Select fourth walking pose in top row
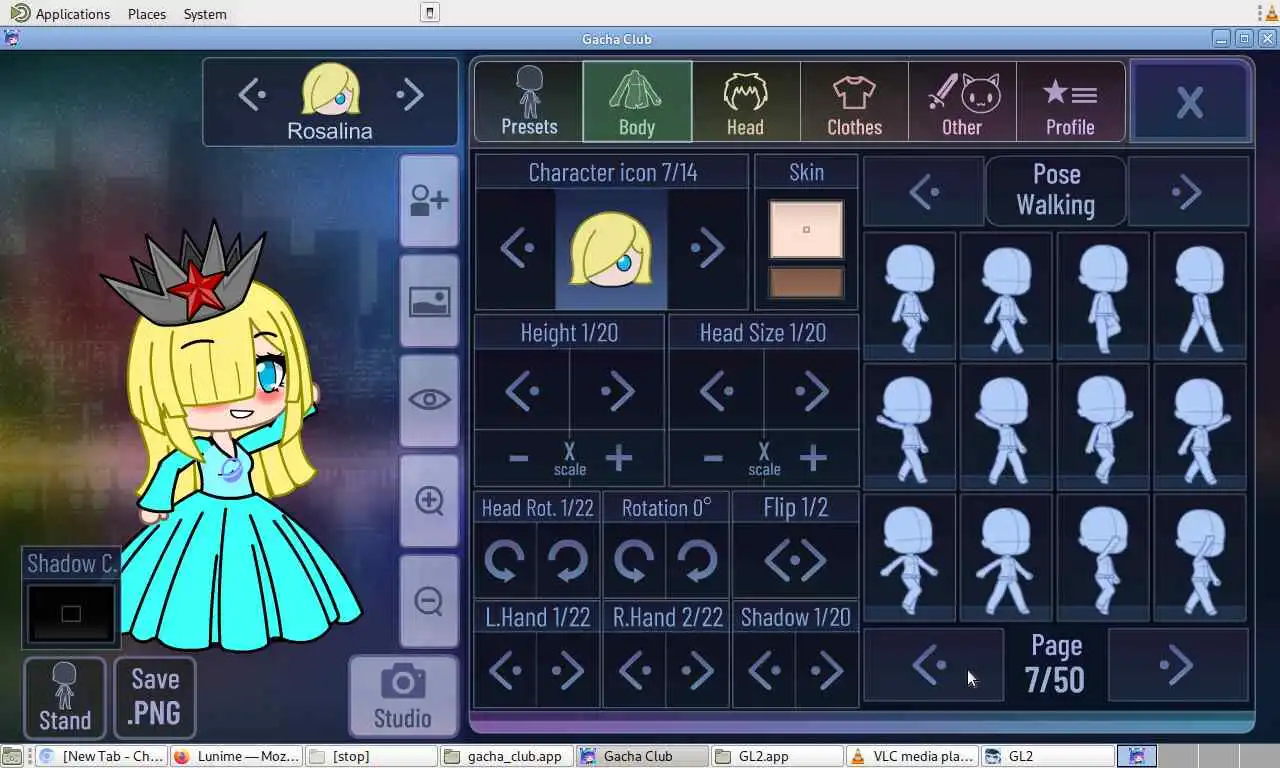Viewport: 1280px width, 768px height. click(x=1200, y=295)
